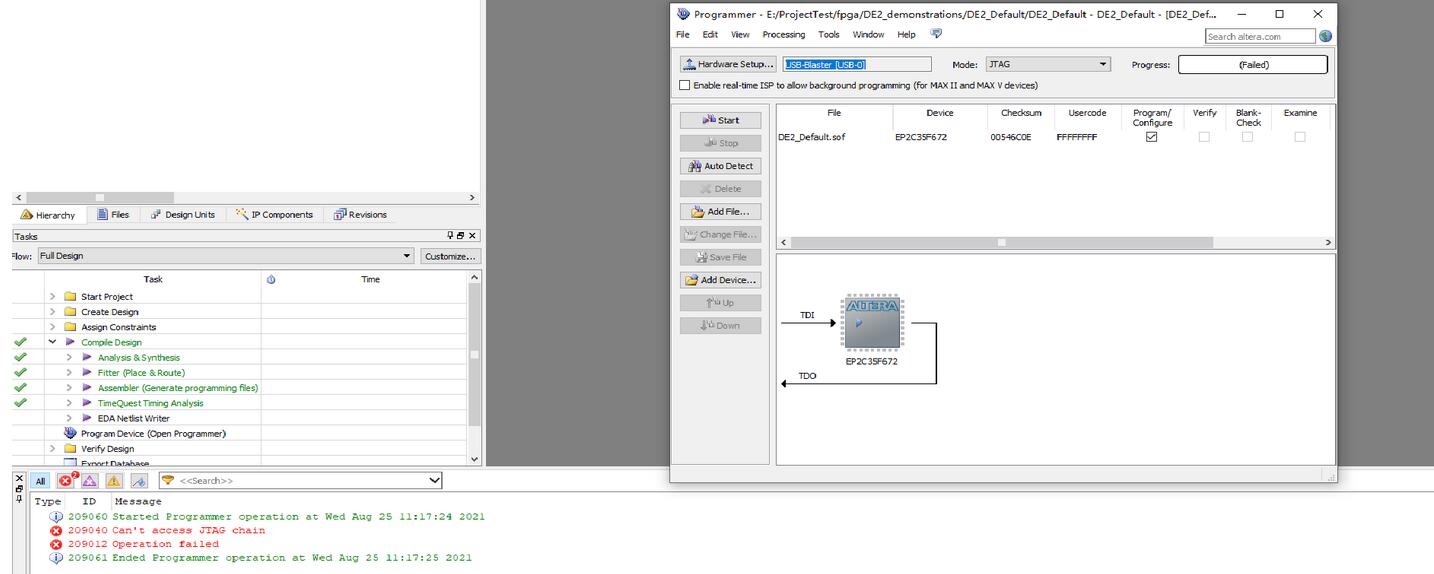Click the USB-Blaster hardware field
This screenshot has width=1434, height=574.
click(857, 64)
